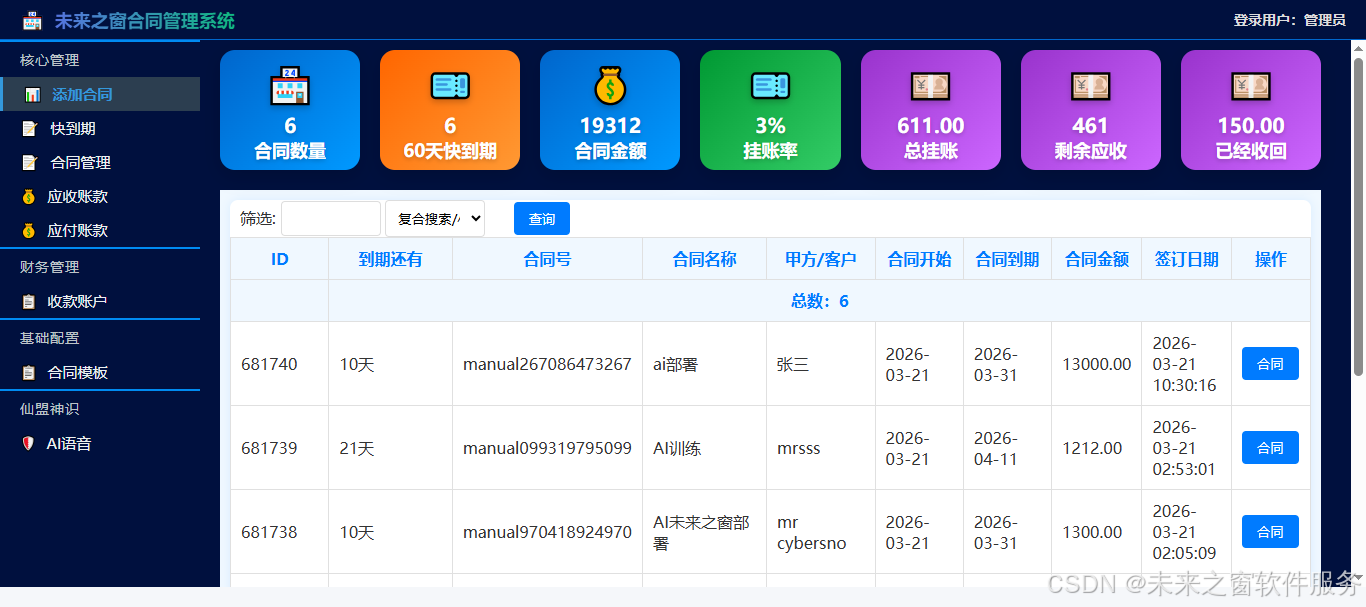The height and width of the screenshot is (607, 1366).
Task: Open 应付账款 in the sidebar
Action: pos(100,230)
